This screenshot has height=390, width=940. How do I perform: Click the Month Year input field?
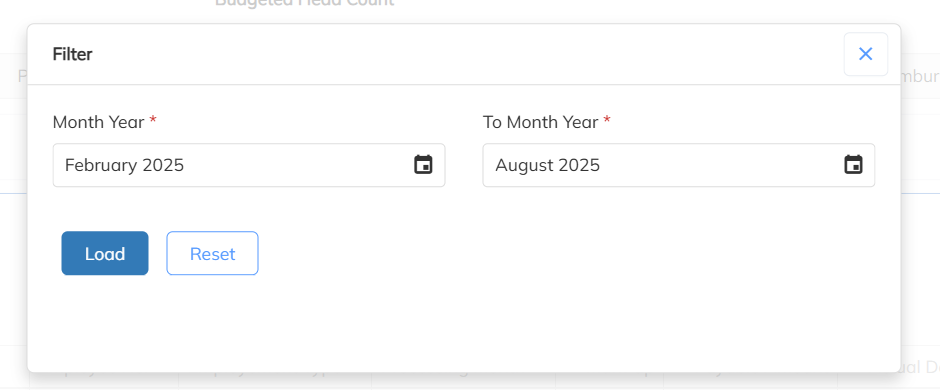pos(249,165)
